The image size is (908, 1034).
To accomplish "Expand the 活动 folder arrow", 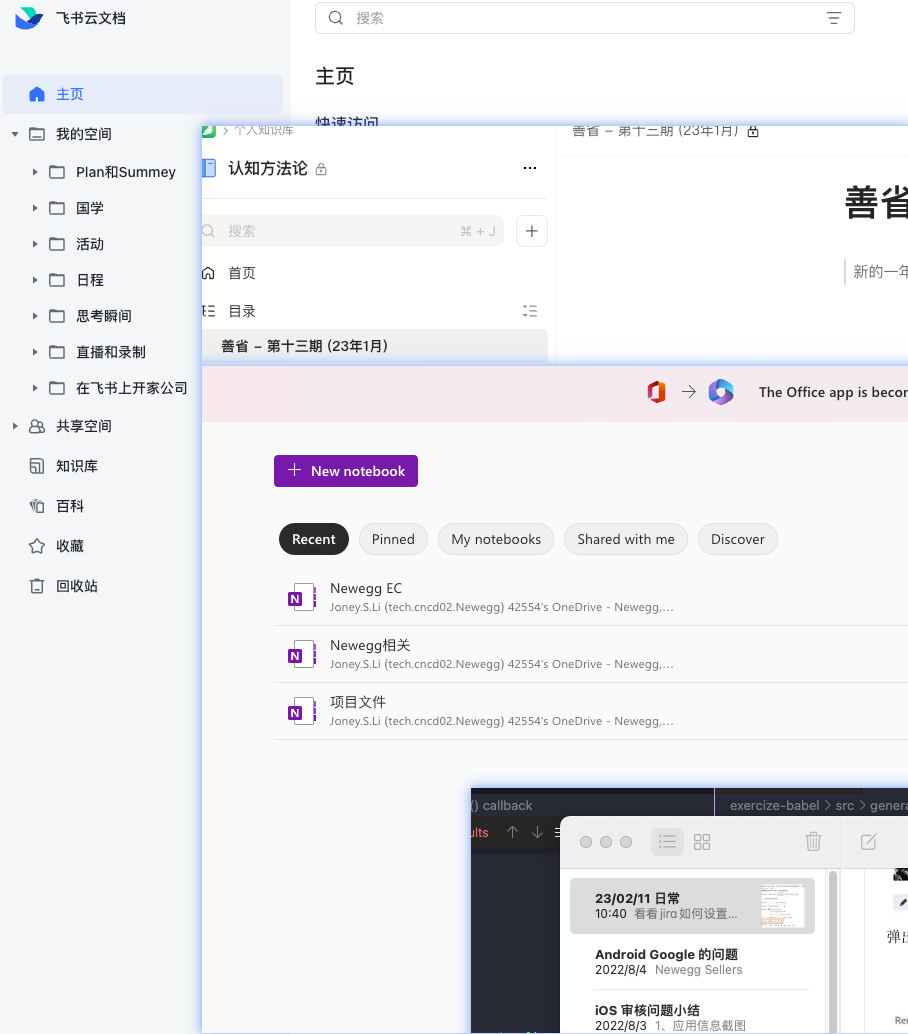I will pos(35,244).
